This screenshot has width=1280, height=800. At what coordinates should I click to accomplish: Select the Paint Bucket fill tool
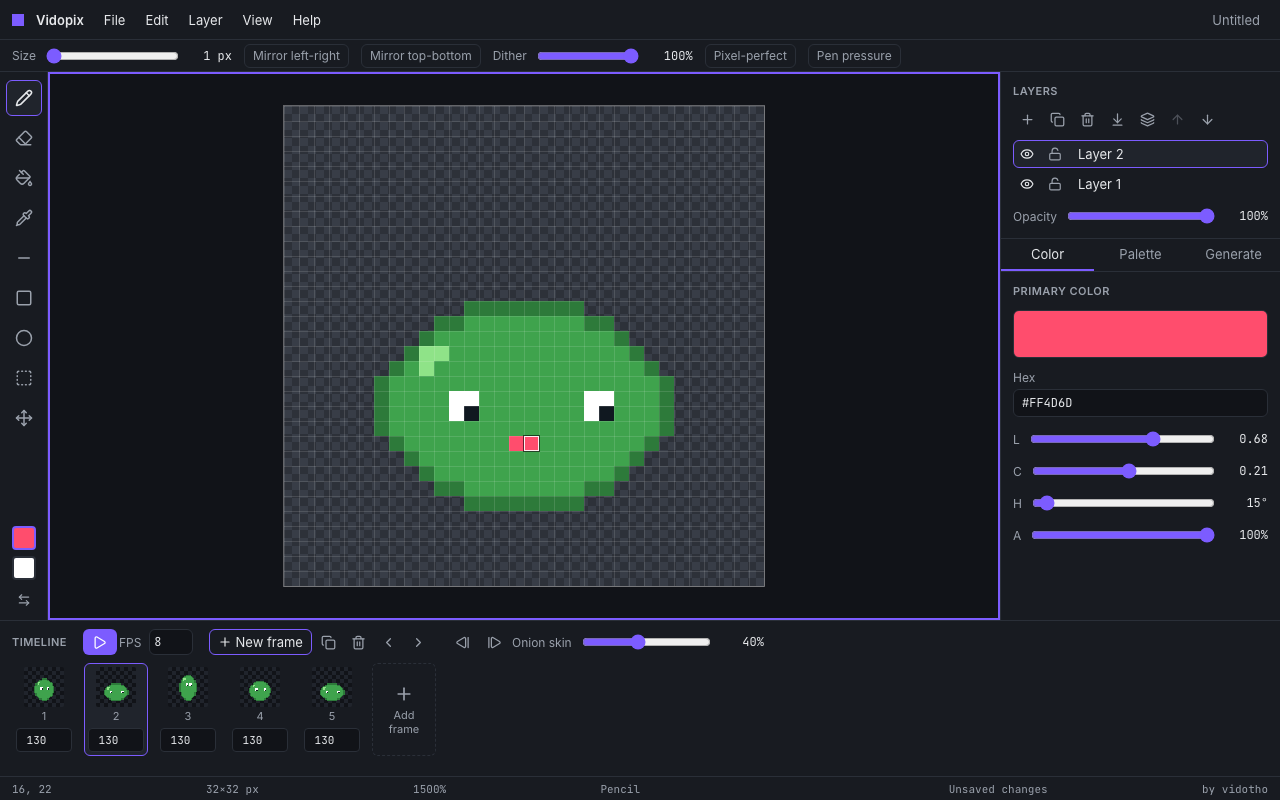(x=24, y=178)
